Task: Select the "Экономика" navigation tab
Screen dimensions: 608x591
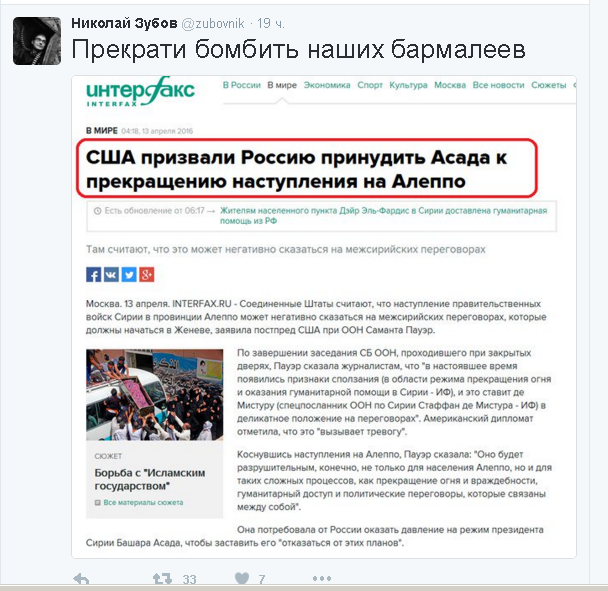Action: (327, 85)
